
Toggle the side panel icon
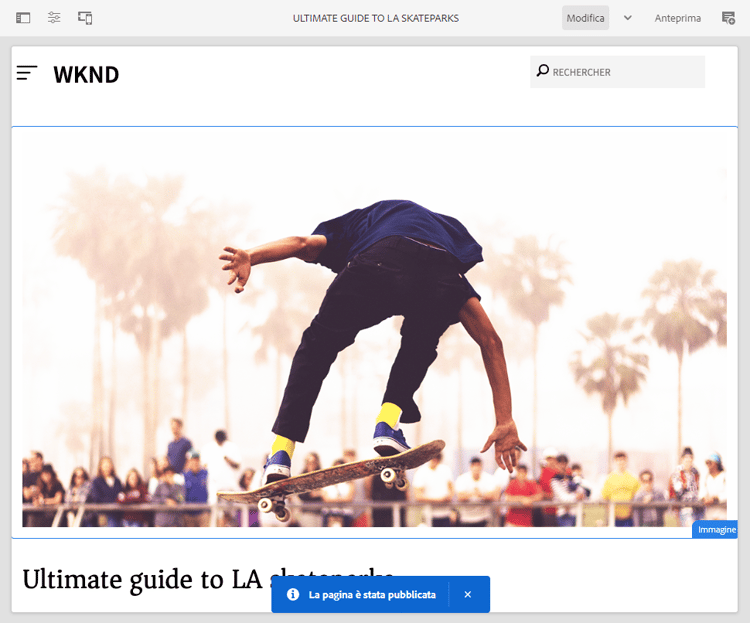[x=23, y=18]
